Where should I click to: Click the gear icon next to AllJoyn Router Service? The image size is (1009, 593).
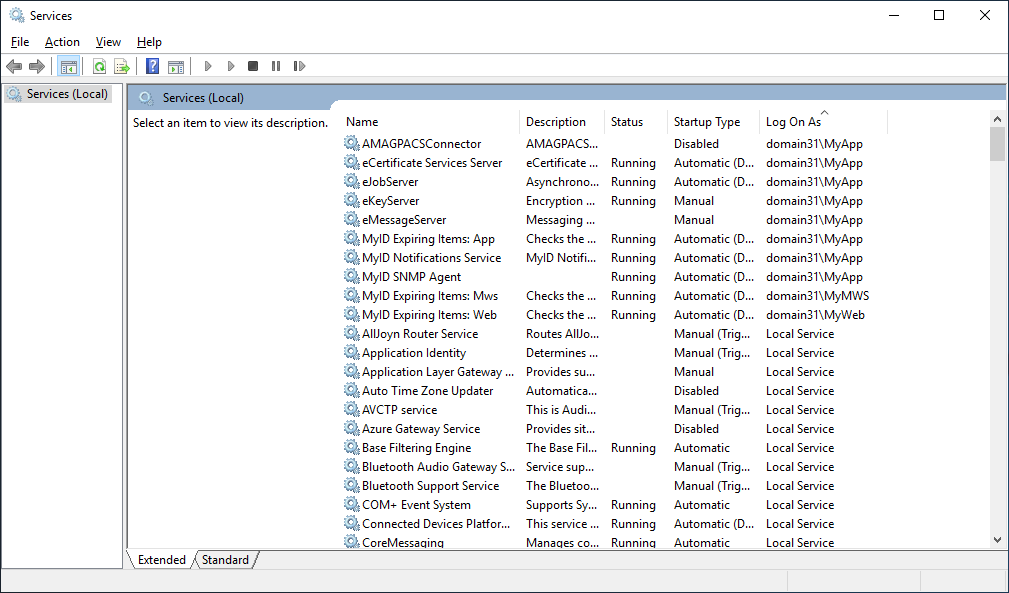pos(351,334)
